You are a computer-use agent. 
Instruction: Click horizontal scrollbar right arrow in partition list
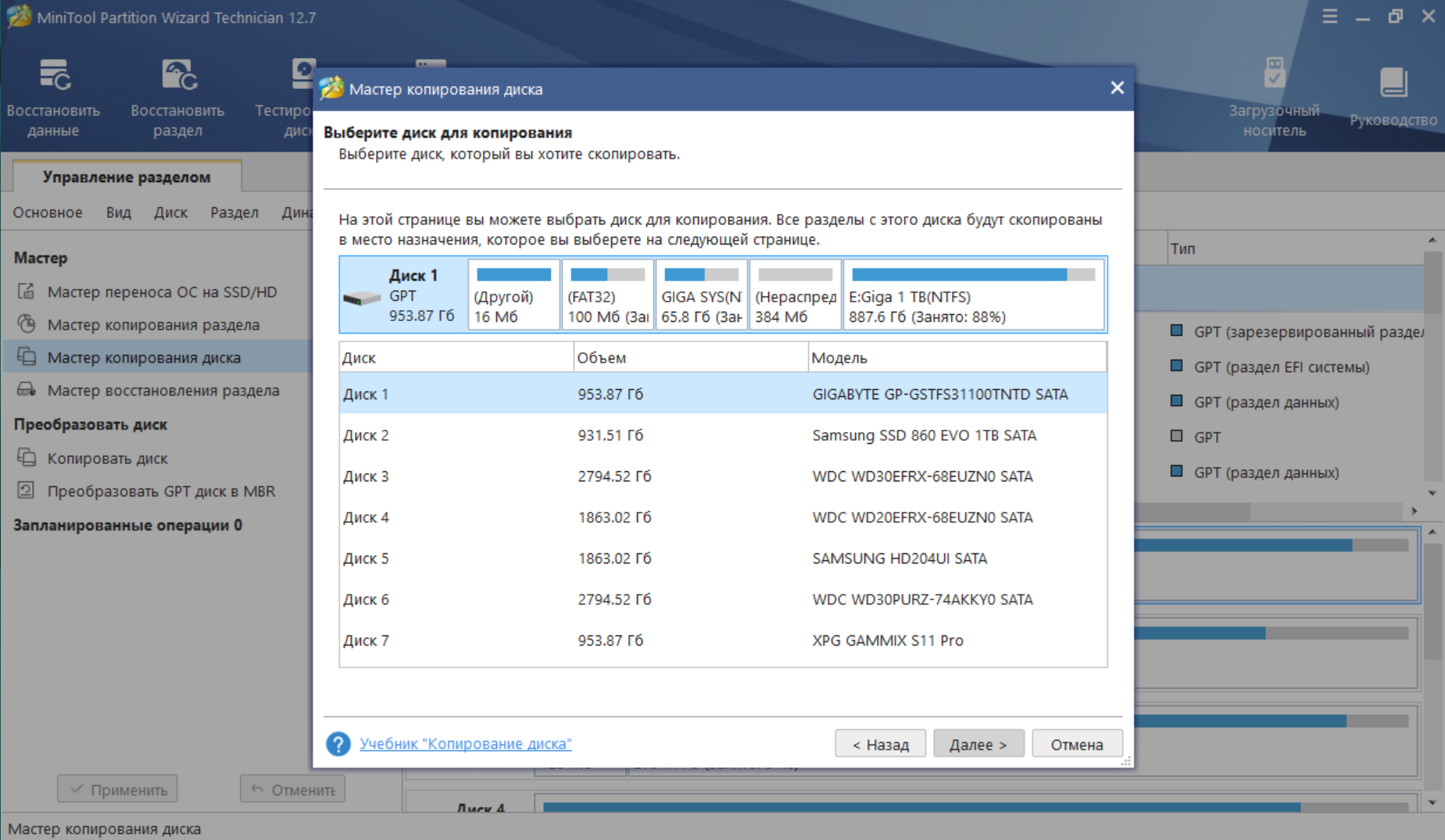(x=1415, y=511)
